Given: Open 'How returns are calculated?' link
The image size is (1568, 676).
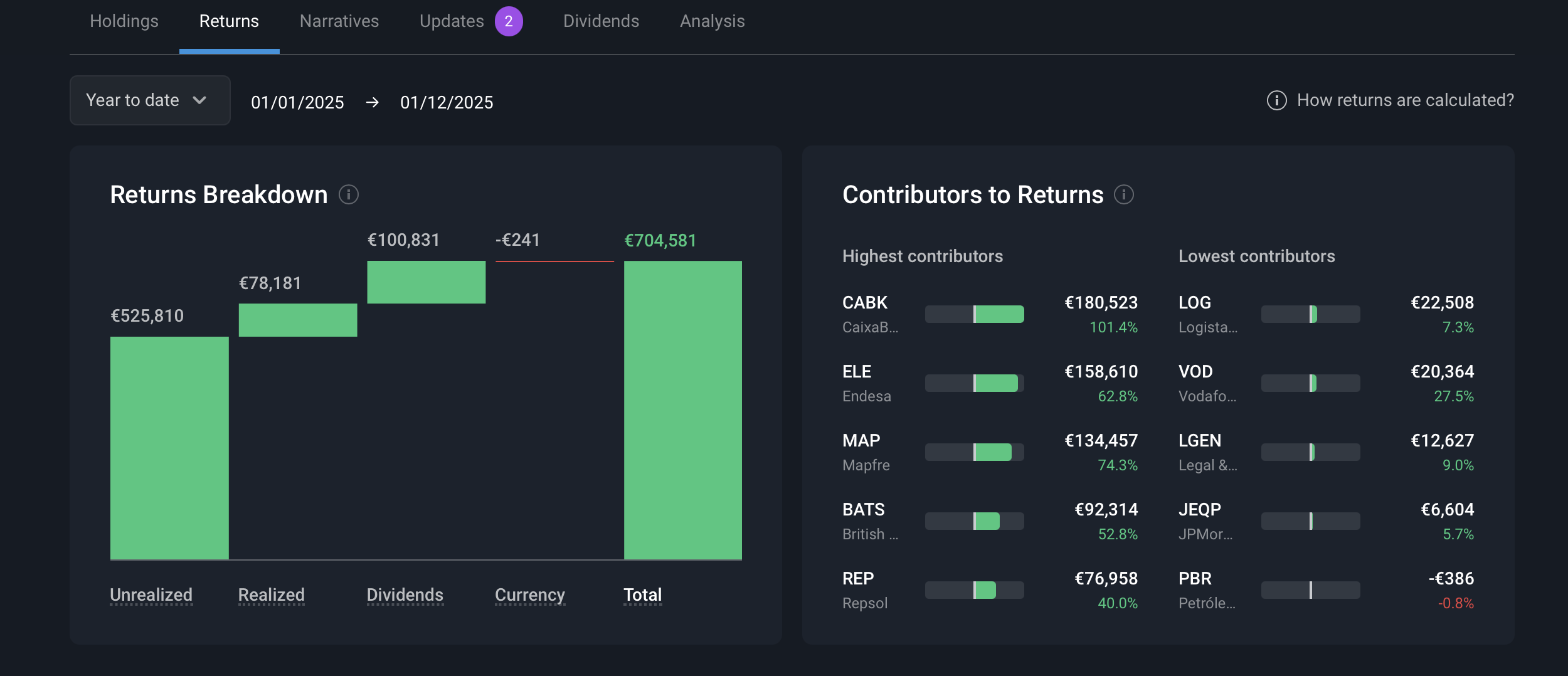Looking at the screenshot, I should pyautogui.click(x=1405, y=100).
